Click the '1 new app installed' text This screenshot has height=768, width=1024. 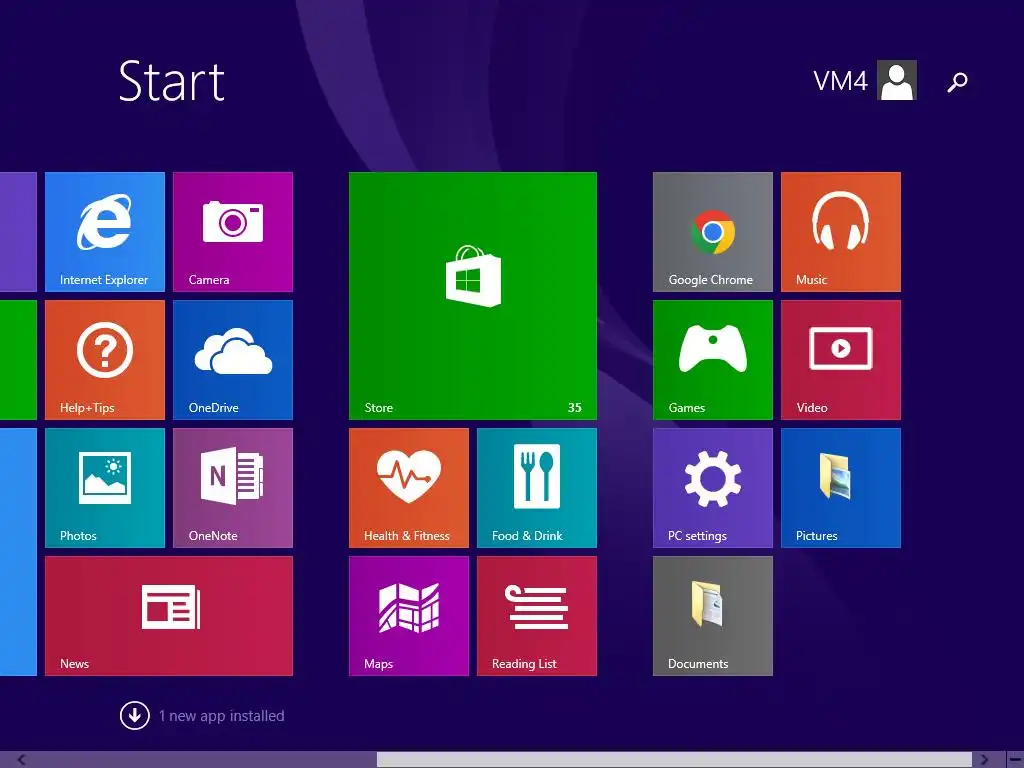click(221, 716)
